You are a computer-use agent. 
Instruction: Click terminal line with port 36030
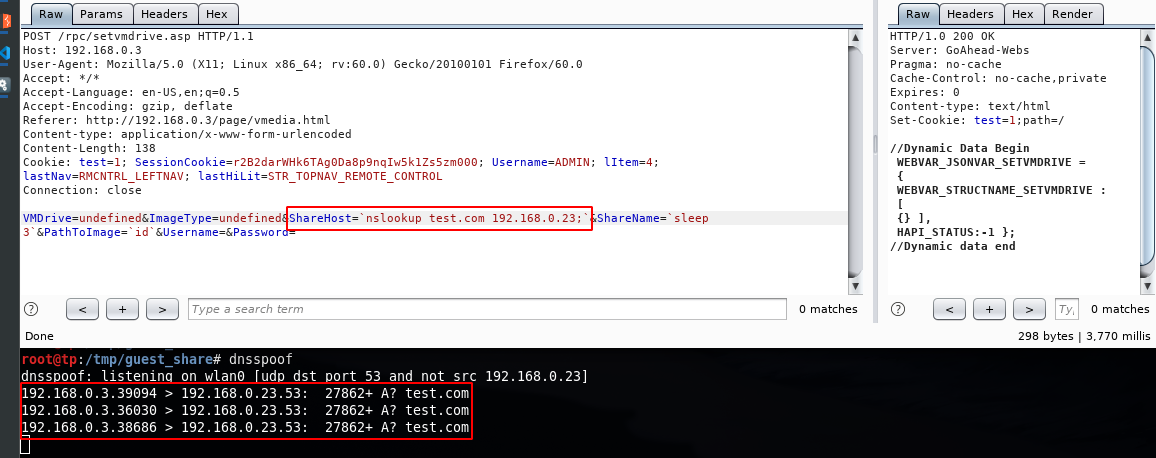(x=246, y=410)
